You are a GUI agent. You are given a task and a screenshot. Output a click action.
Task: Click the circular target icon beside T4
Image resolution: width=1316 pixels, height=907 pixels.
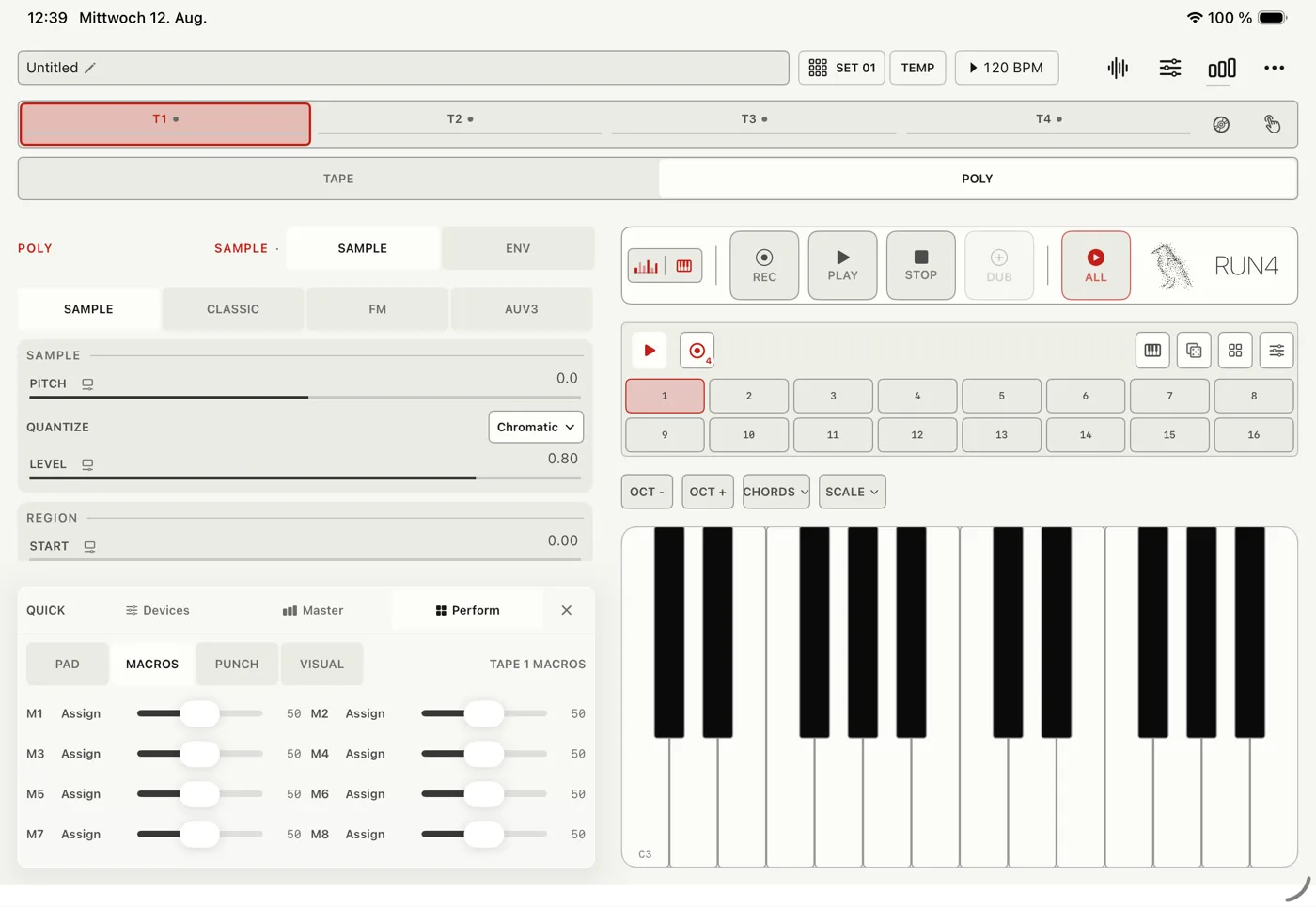1221,124
